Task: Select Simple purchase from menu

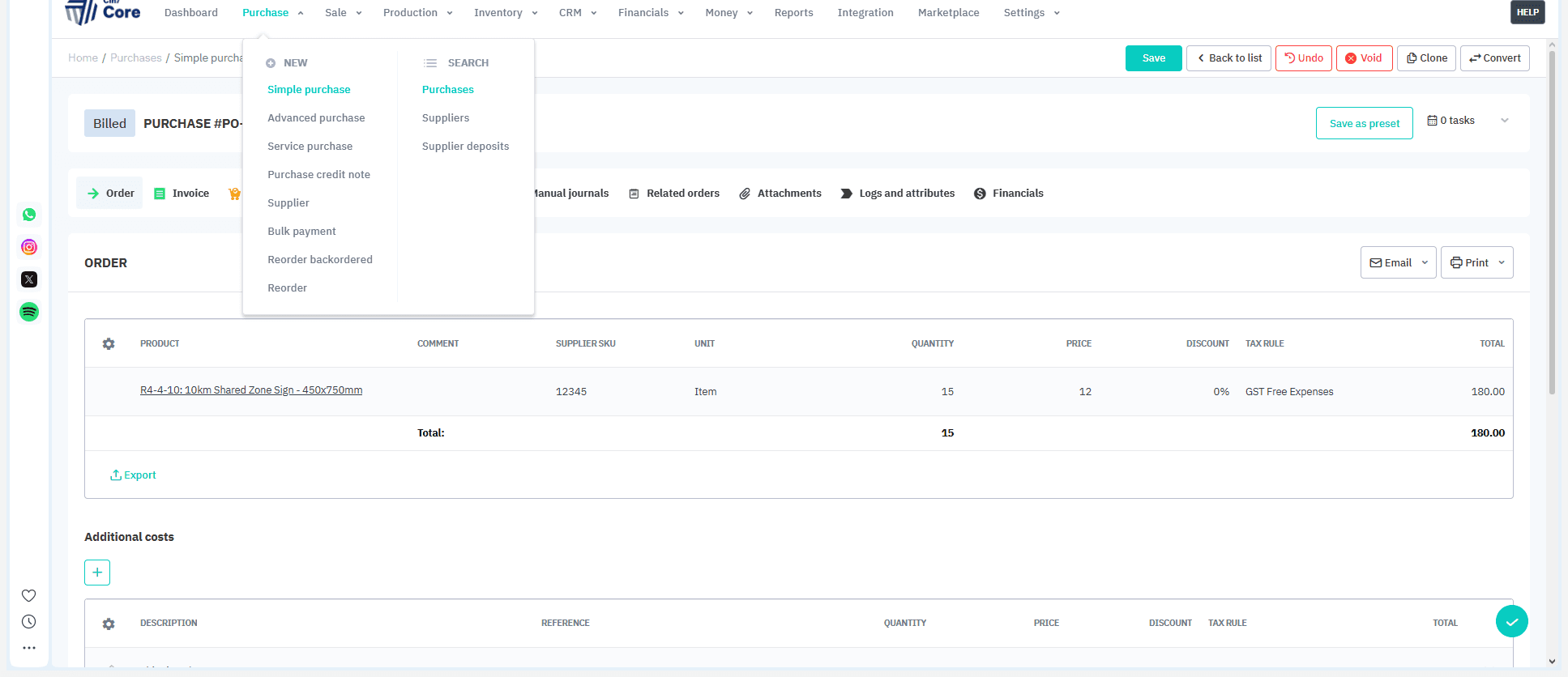Action: [x=309, y=90]
